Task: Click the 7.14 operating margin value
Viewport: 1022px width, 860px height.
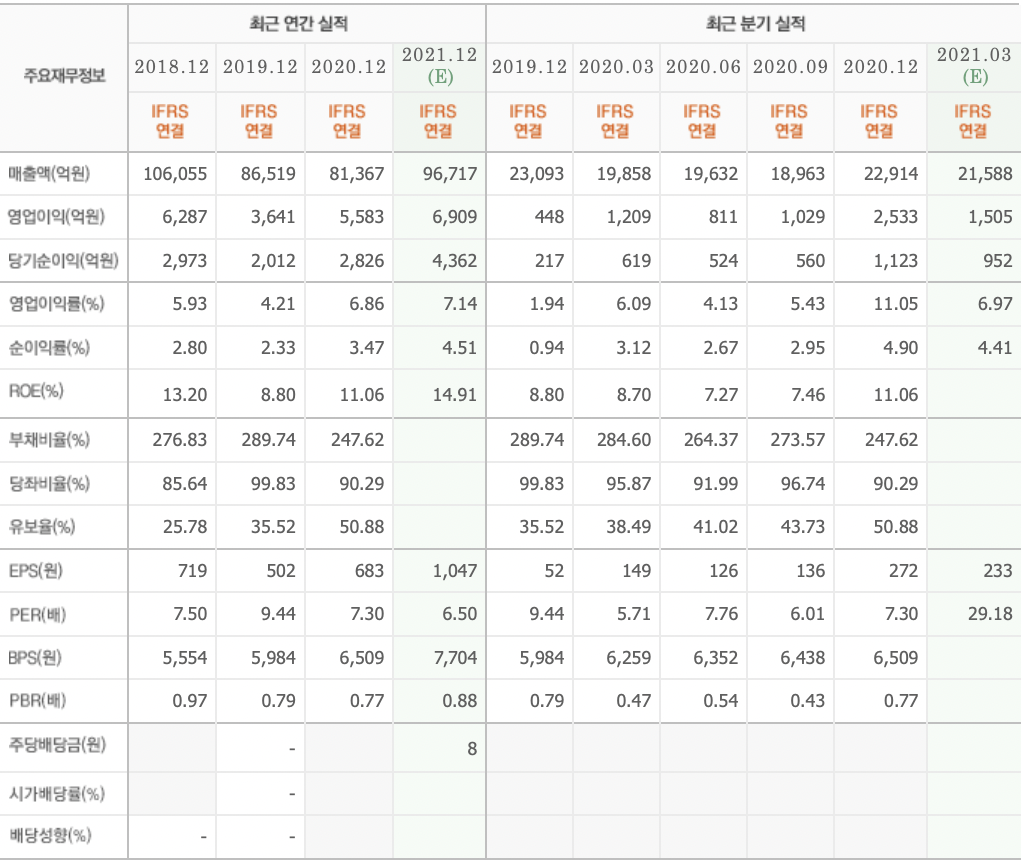Action: [x=460, y=304]
